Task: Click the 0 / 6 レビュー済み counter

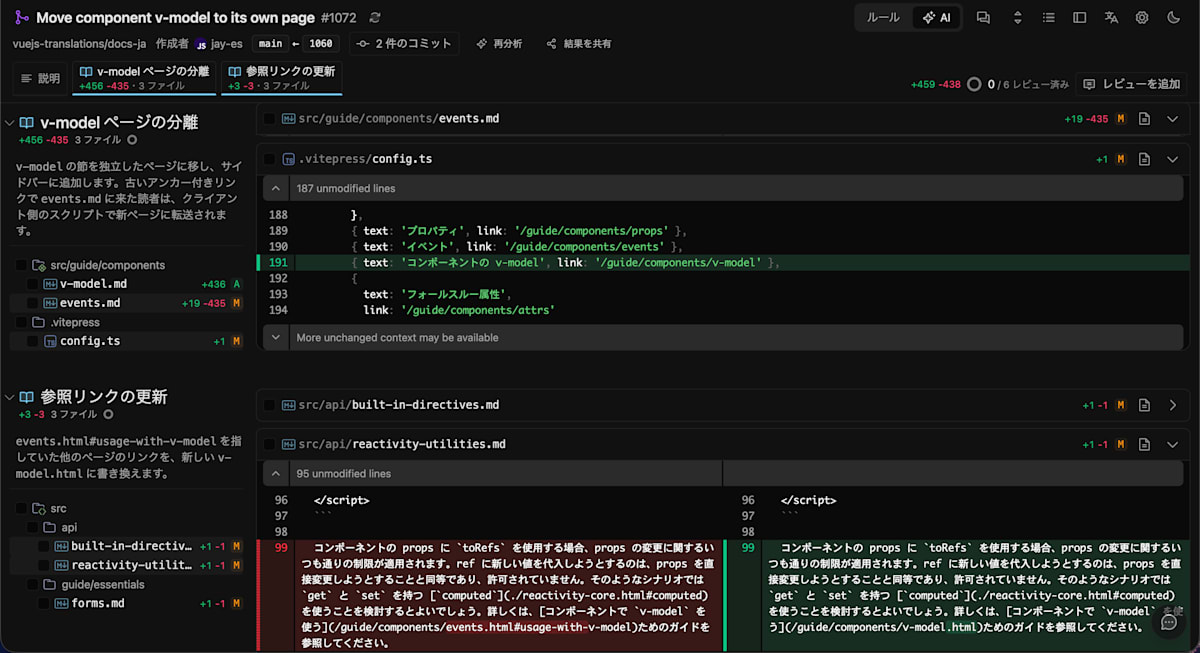Action: pos(1028,84)
